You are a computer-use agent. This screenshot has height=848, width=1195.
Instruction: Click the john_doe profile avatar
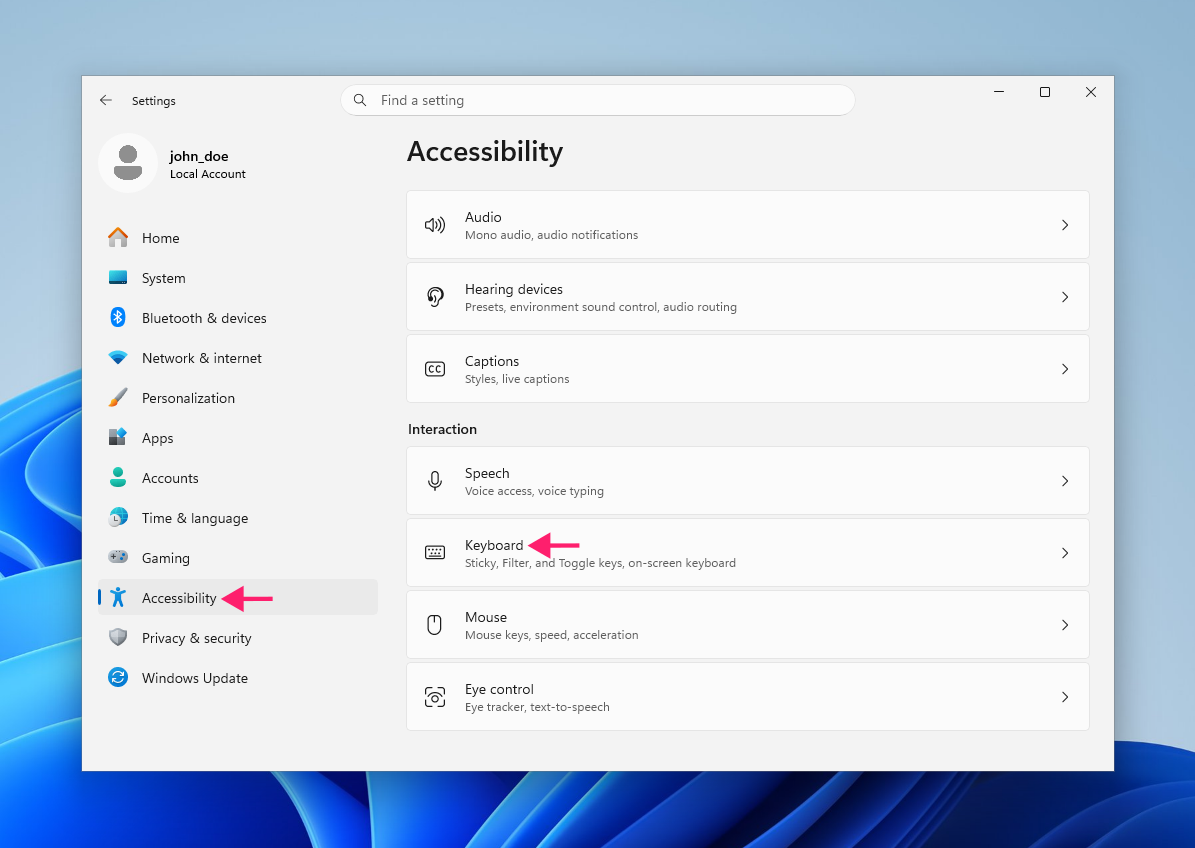[128, 163]
